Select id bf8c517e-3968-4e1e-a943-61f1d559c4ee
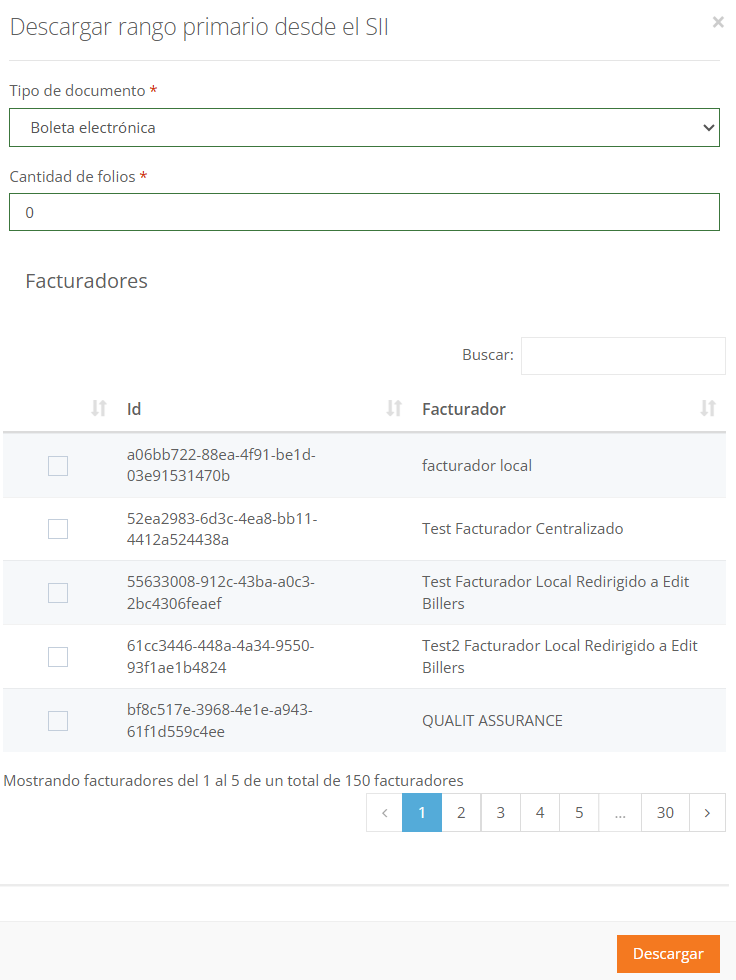 coord(219,721)
